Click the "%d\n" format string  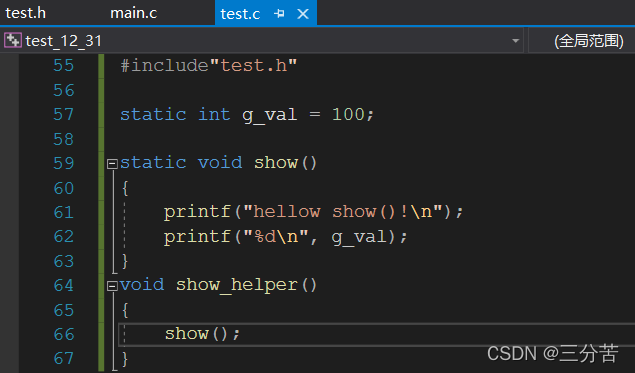276,236
